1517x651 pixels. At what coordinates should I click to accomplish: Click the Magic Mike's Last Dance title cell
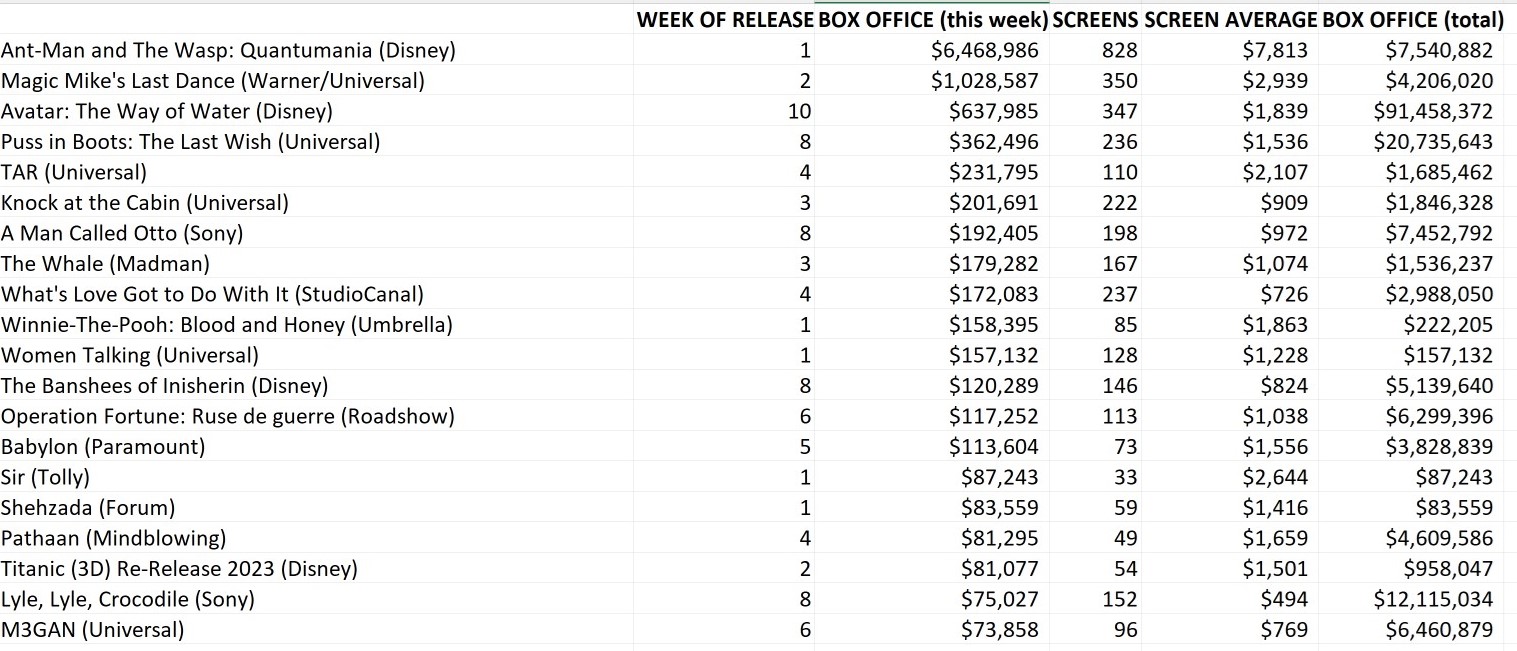(x=213, y=81)
